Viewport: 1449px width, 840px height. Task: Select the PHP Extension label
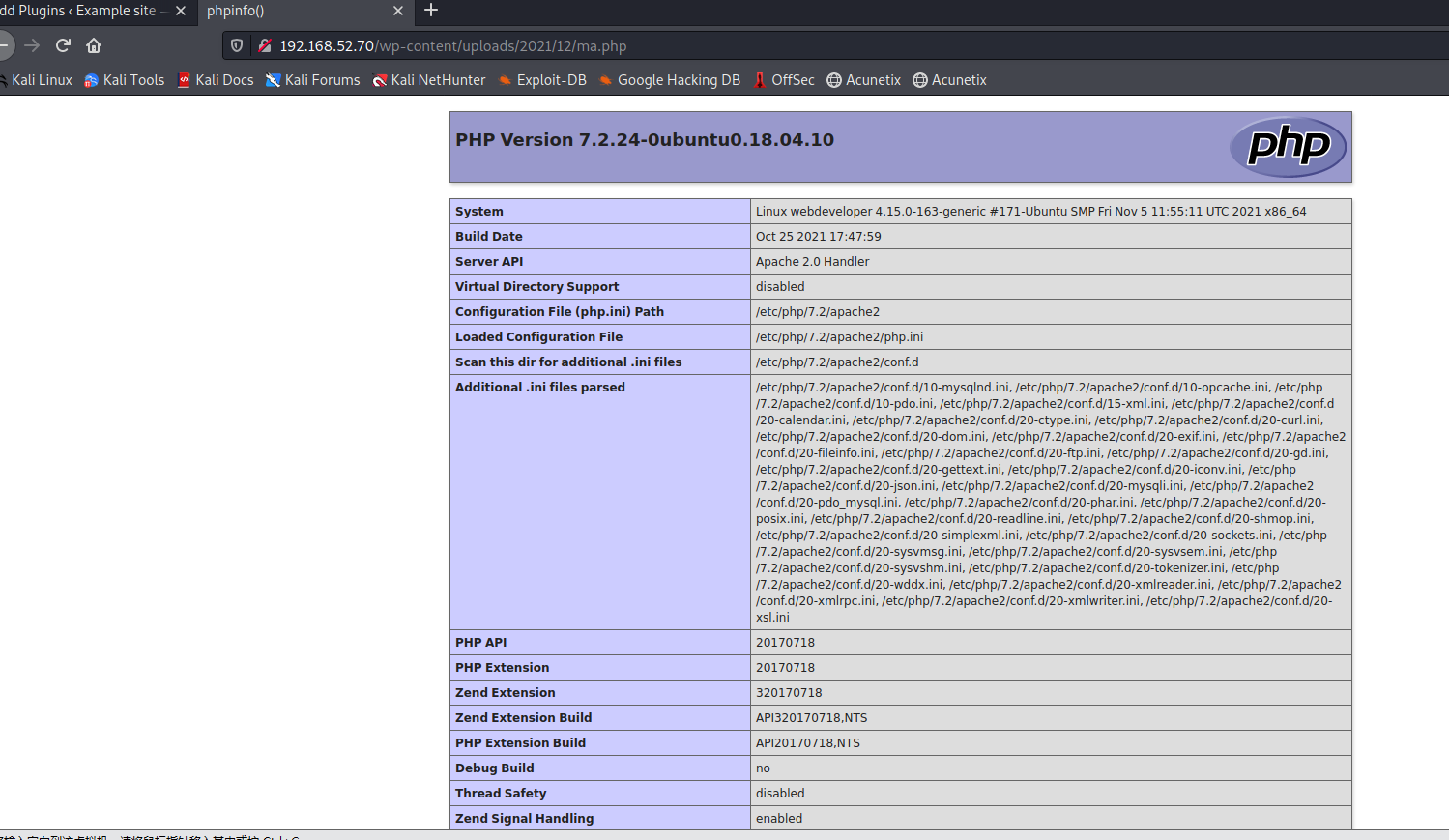503,668
